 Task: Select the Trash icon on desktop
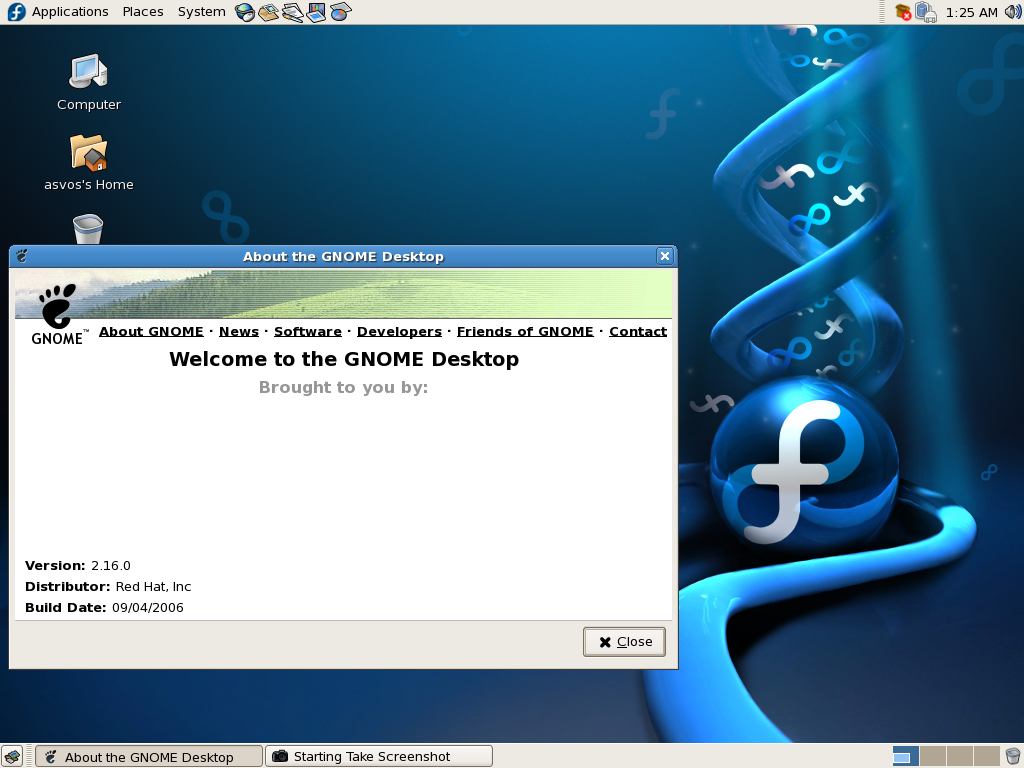click(88, 229)
